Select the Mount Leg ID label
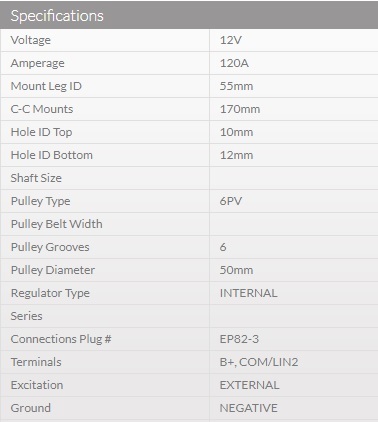This screenshot has width=378, height=422. coord(46,86)
